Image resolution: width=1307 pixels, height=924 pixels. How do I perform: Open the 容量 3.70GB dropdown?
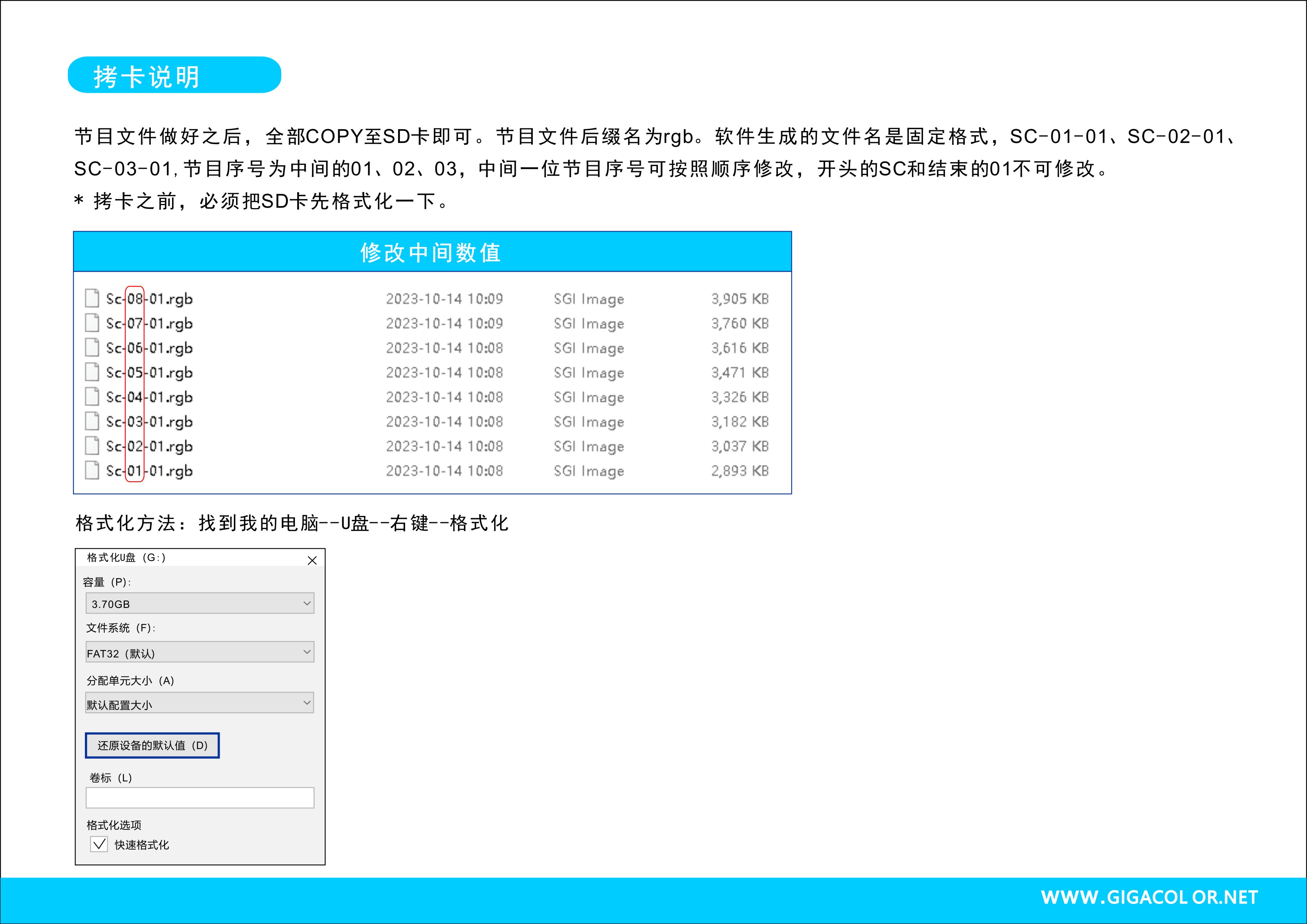(200, 603)
